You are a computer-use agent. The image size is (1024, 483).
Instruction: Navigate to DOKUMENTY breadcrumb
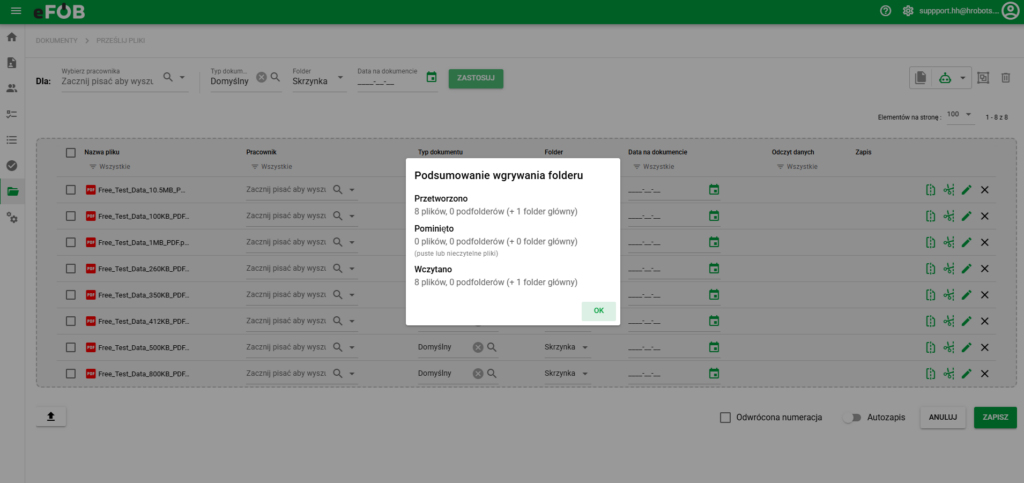coord(57,40)
